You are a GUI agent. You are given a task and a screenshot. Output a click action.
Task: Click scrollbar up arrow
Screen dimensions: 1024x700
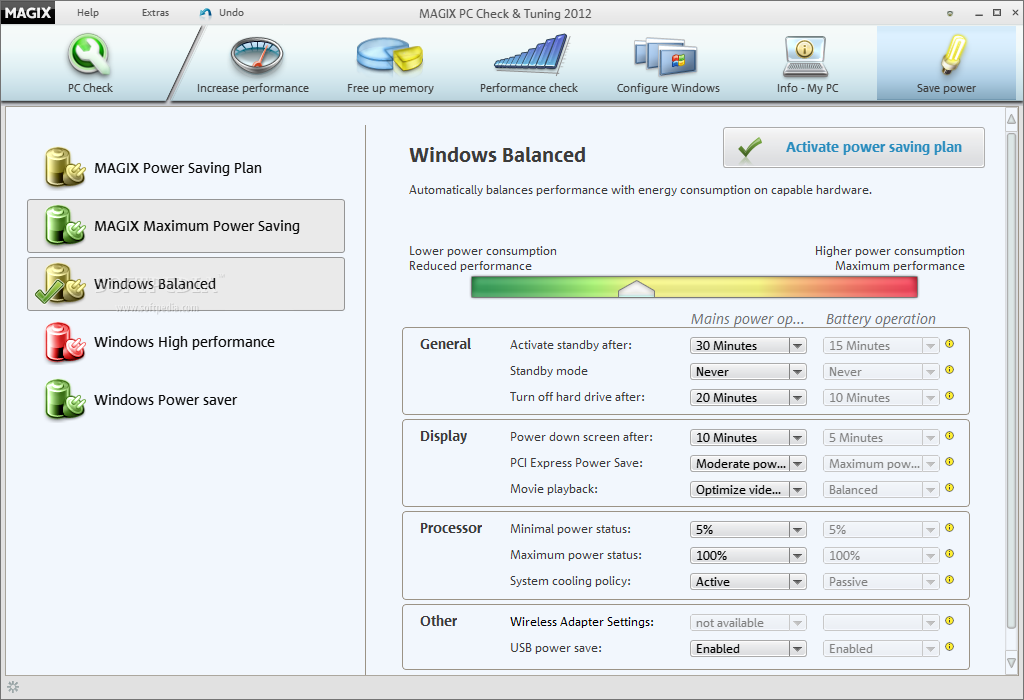[1011, 119]
